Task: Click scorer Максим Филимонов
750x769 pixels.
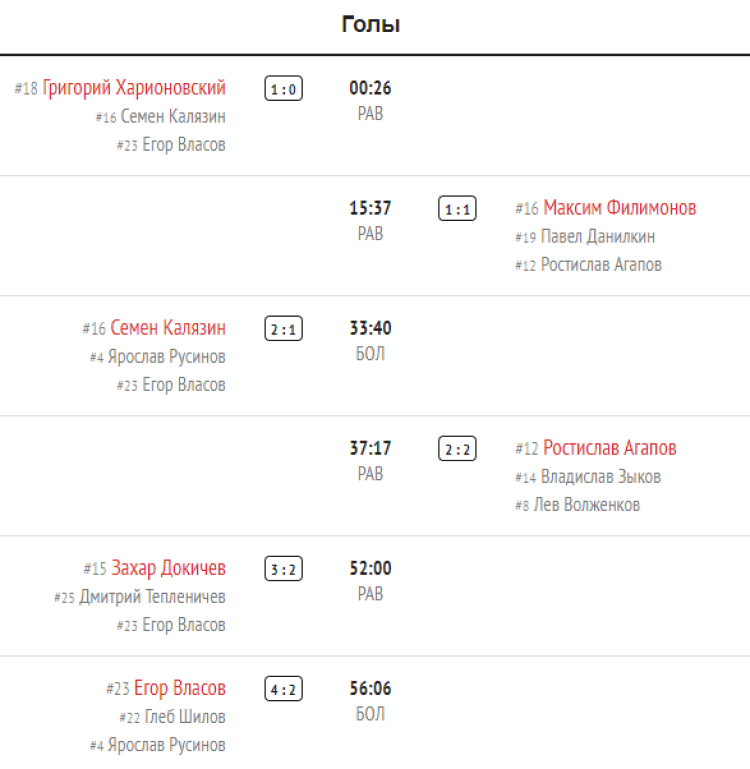Action: tap(619, 208)
